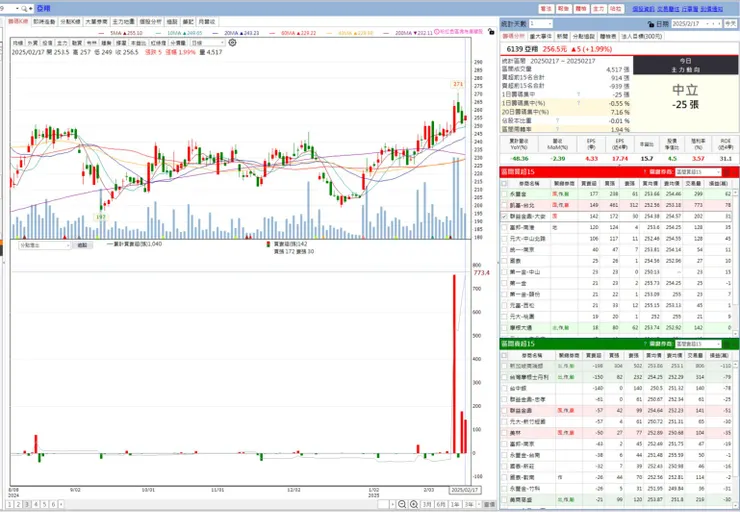
Task: Click the 主力 red button in top bar
Action: click(598, 8)
